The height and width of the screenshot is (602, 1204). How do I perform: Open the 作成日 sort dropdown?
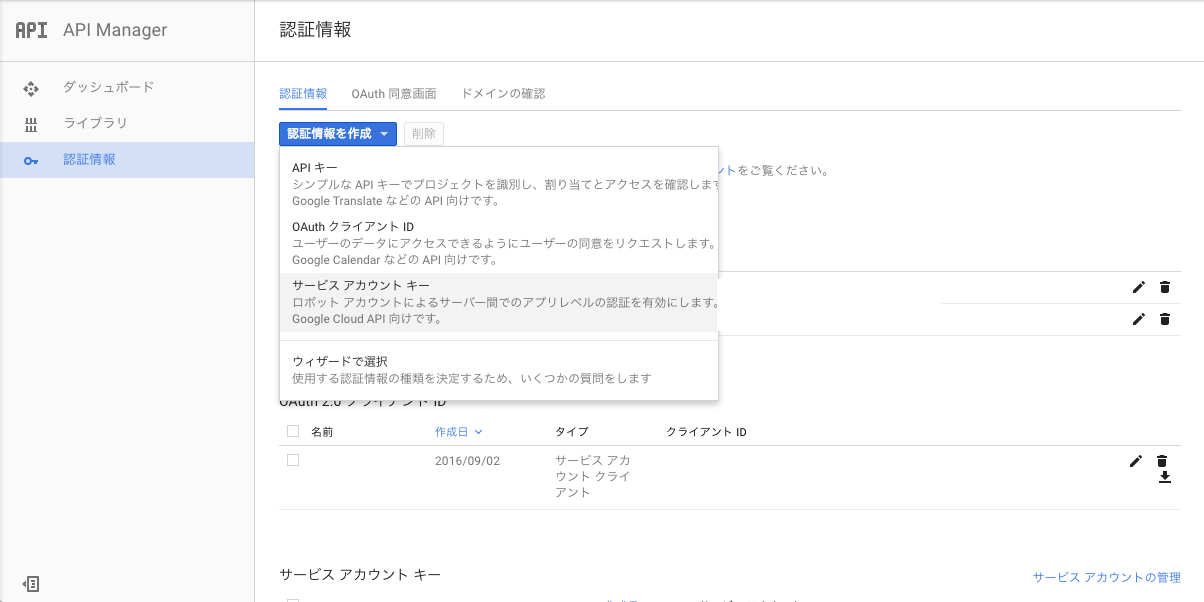pyautogui.click(x=458, y=430)
